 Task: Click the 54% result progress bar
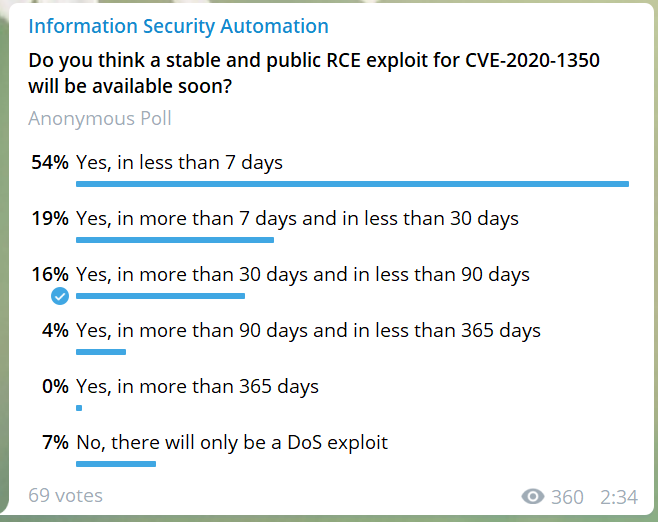click(x=352, y=184)
